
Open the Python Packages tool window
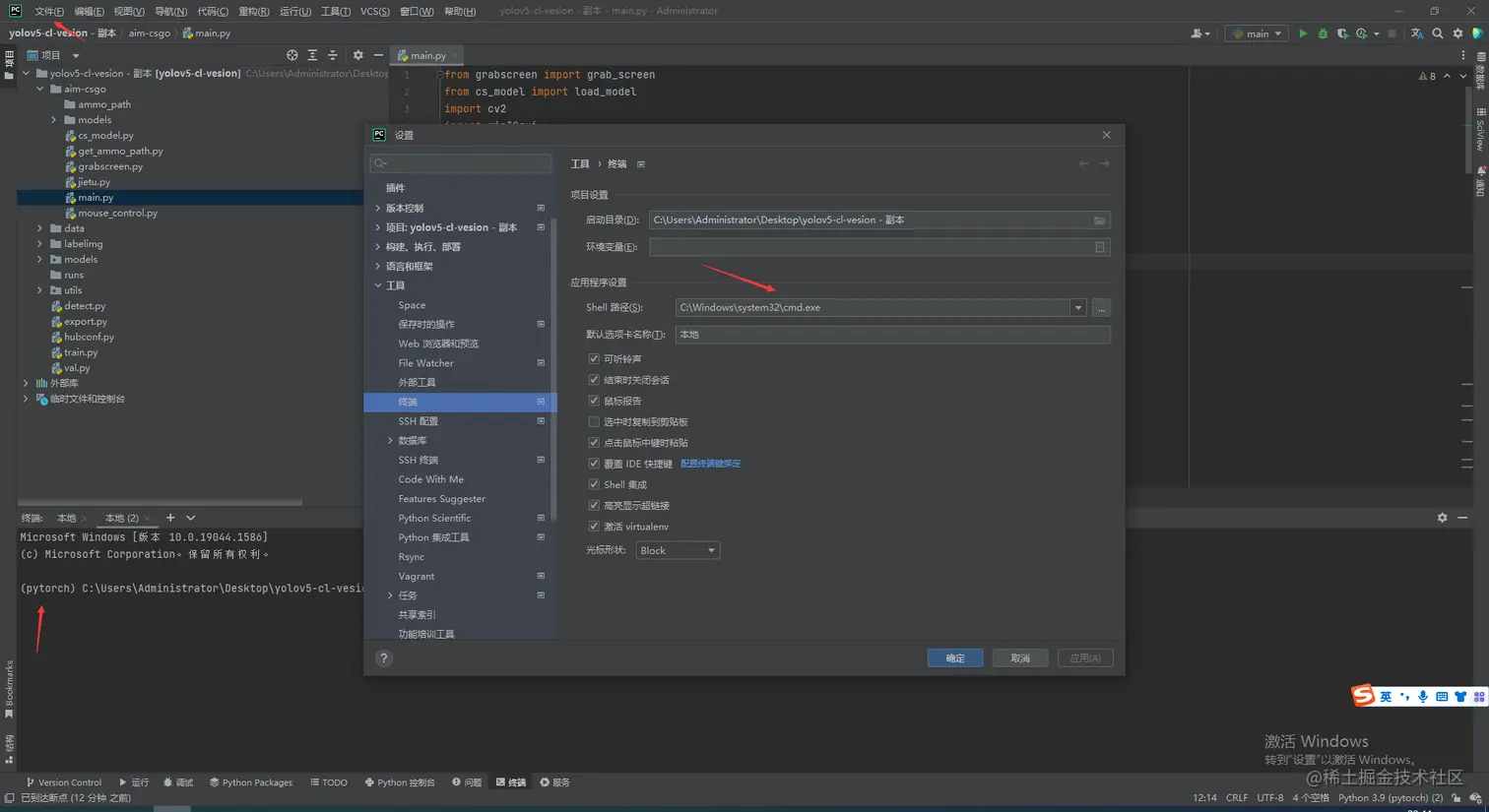pyautogui.click(x=251, y=782)
